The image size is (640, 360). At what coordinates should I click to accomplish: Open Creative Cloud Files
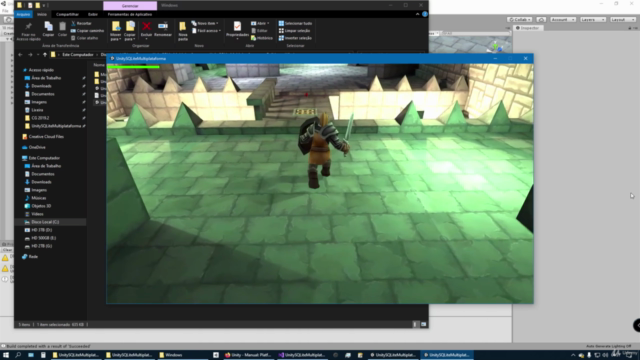click(x=46, y=137)
